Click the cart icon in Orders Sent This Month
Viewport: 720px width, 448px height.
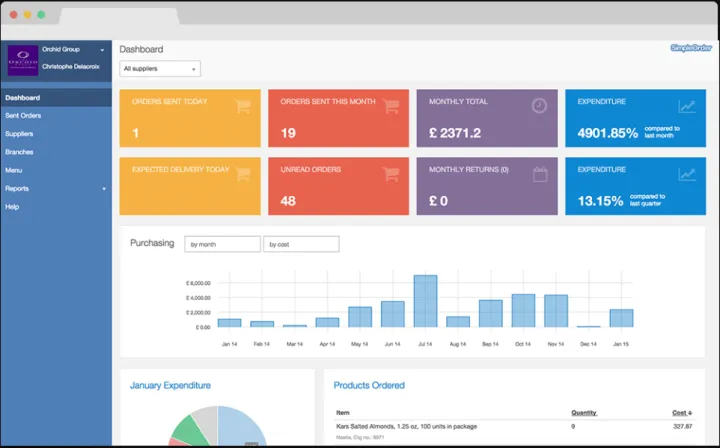point(390,106)
